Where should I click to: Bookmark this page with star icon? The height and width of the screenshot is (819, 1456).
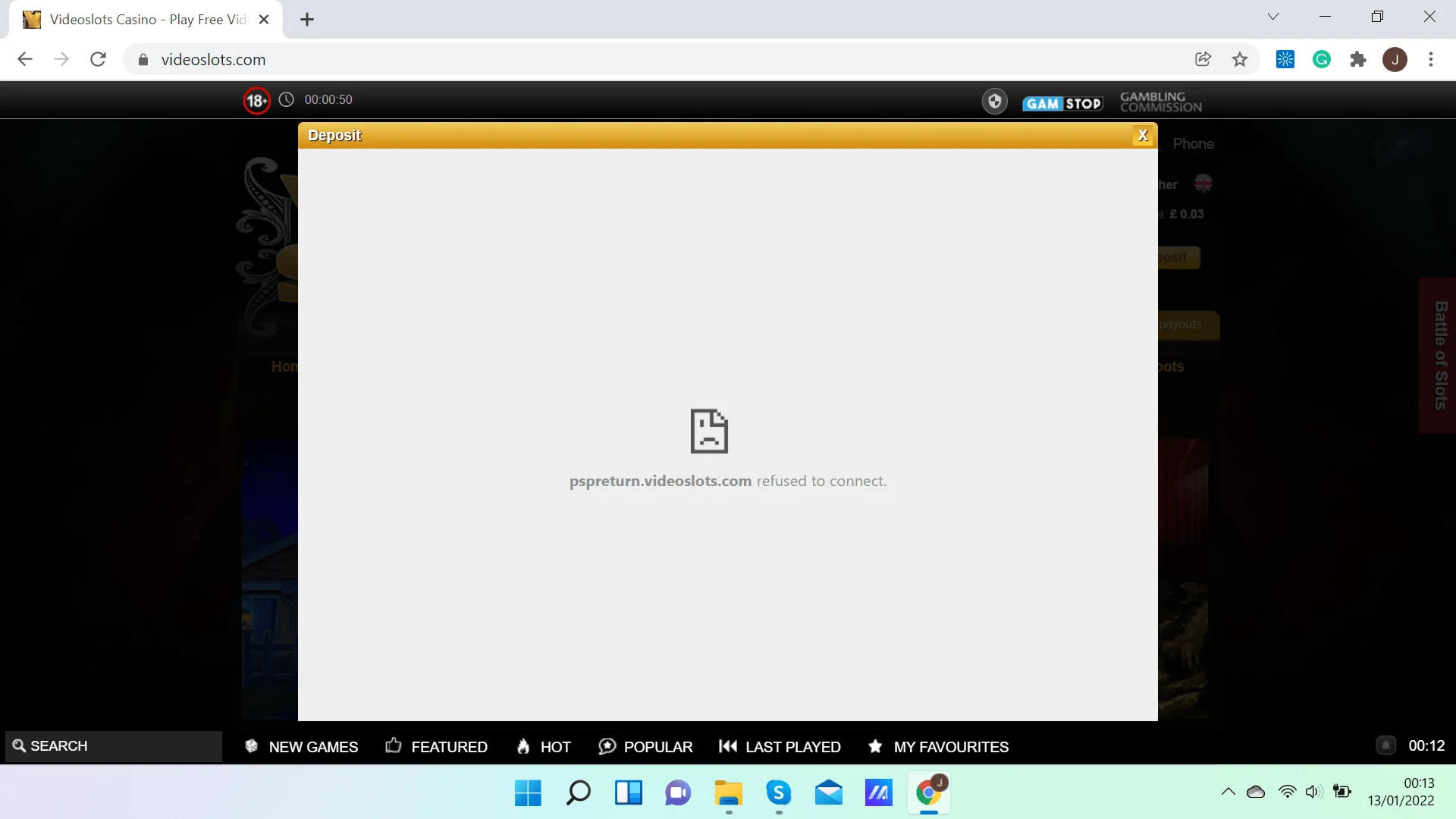point(1240,59)
